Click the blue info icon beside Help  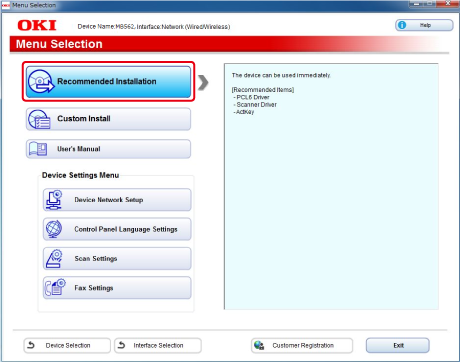click(402, 25)
